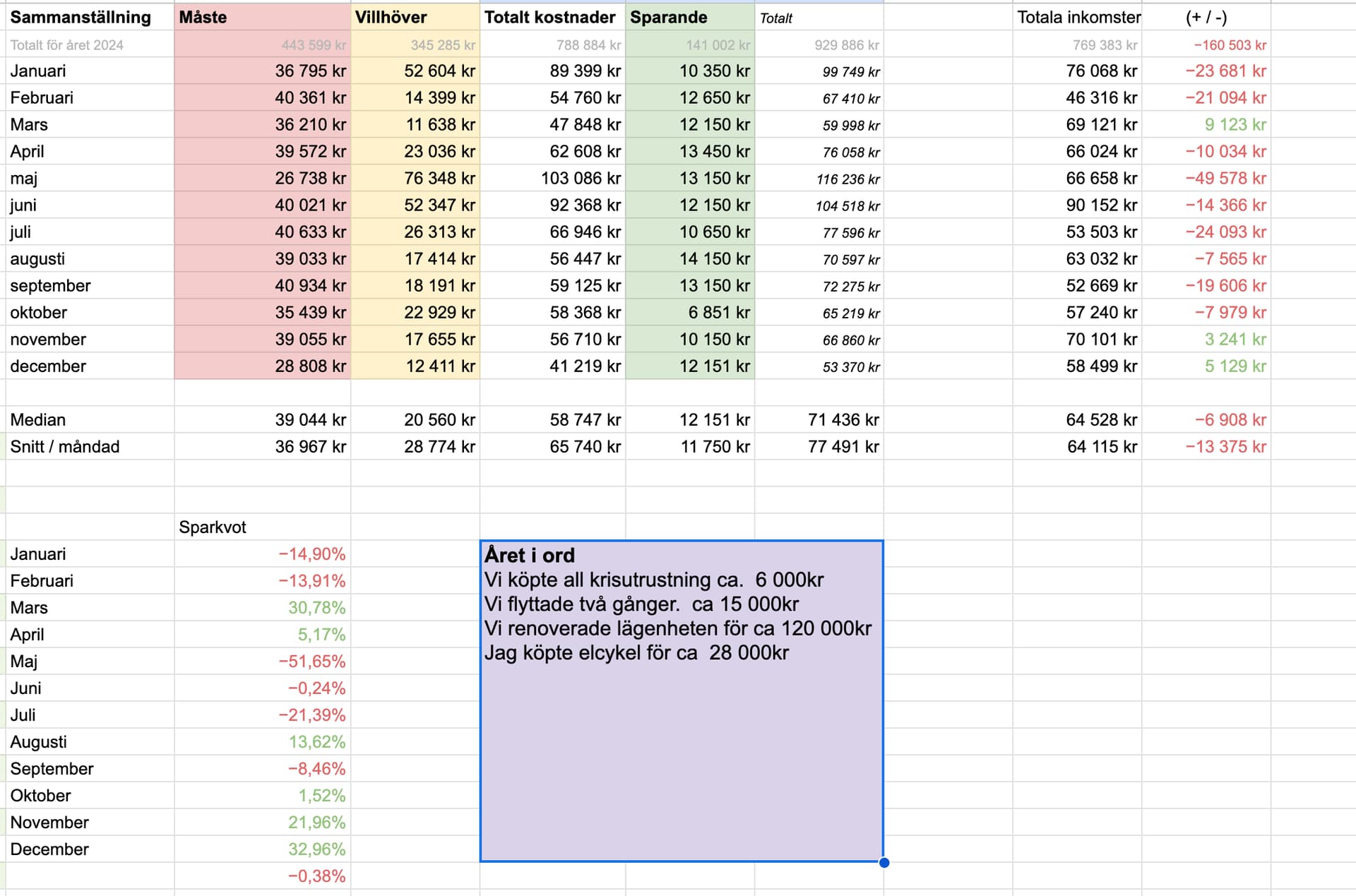The image size is (1356, 896).
Task: Select the Januari Måste value 36 795 kr
Action: click(x=310, y=71)
